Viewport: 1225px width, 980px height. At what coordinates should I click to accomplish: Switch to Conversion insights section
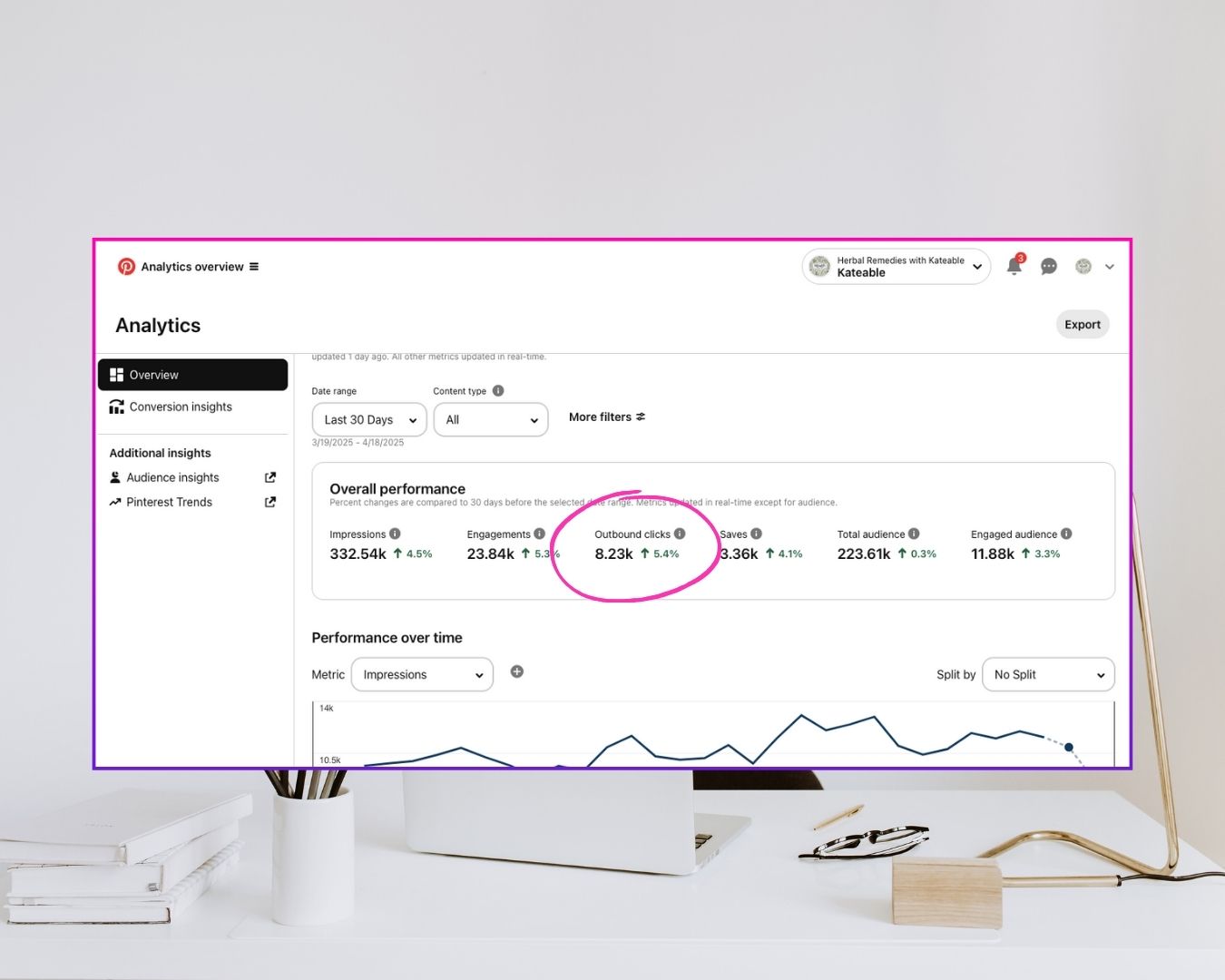[181, 407]
